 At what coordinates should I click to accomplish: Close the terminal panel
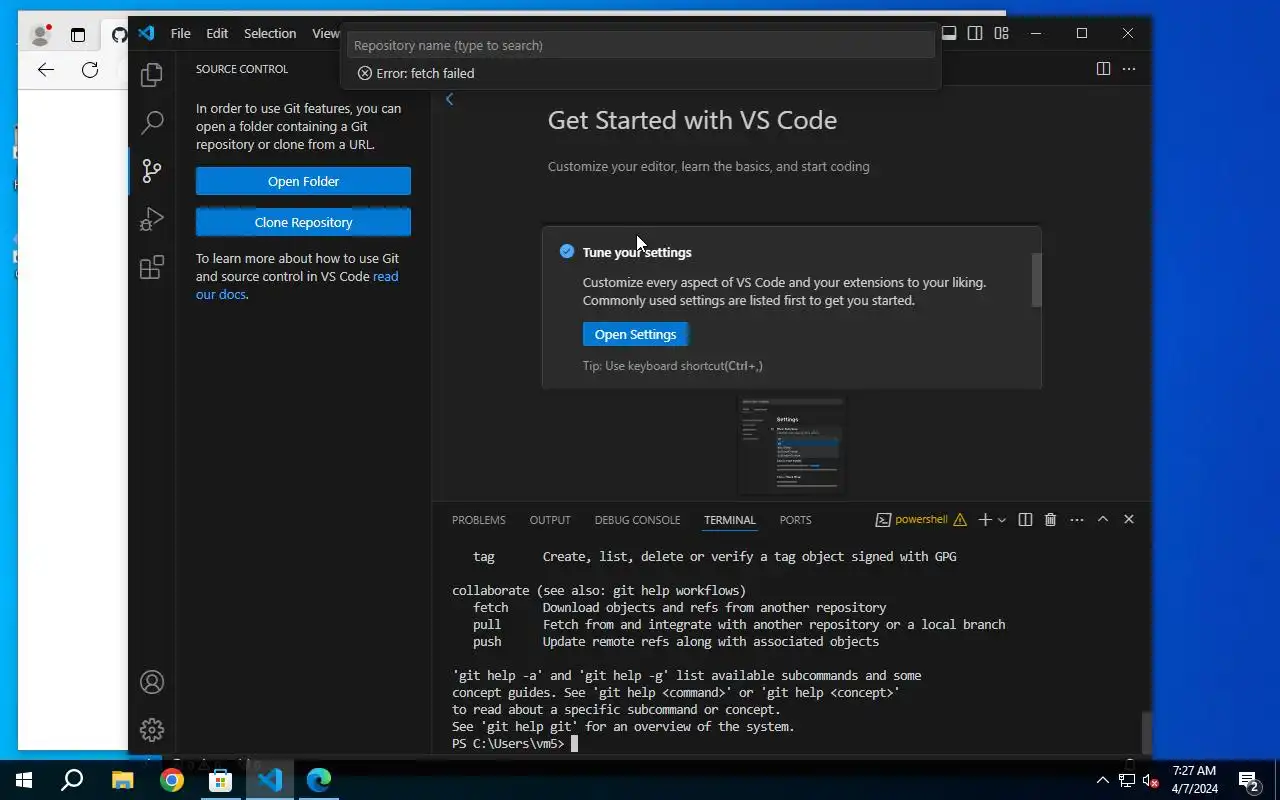coord(1129,519)
